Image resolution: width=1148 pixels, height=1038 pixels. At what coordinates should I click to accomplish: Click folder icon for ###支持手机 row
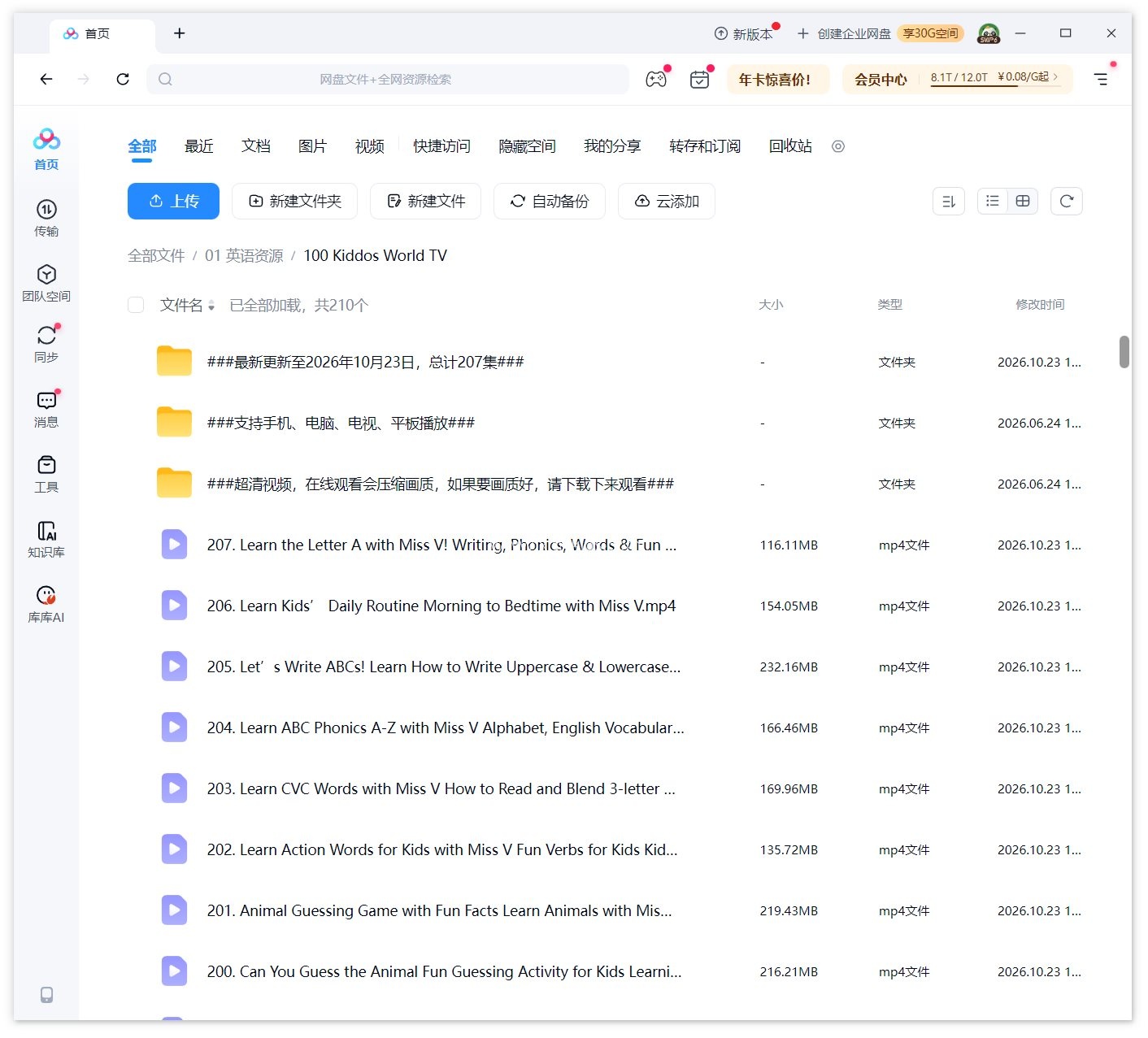coord(174,422)
